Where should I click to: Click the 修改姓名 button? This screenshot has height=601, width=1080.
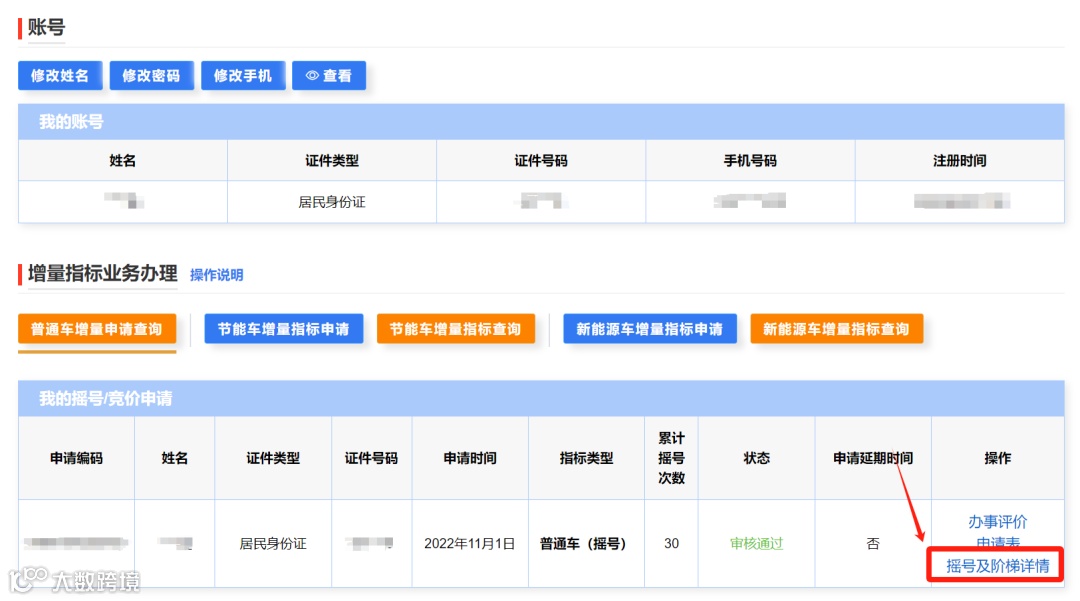60,76
